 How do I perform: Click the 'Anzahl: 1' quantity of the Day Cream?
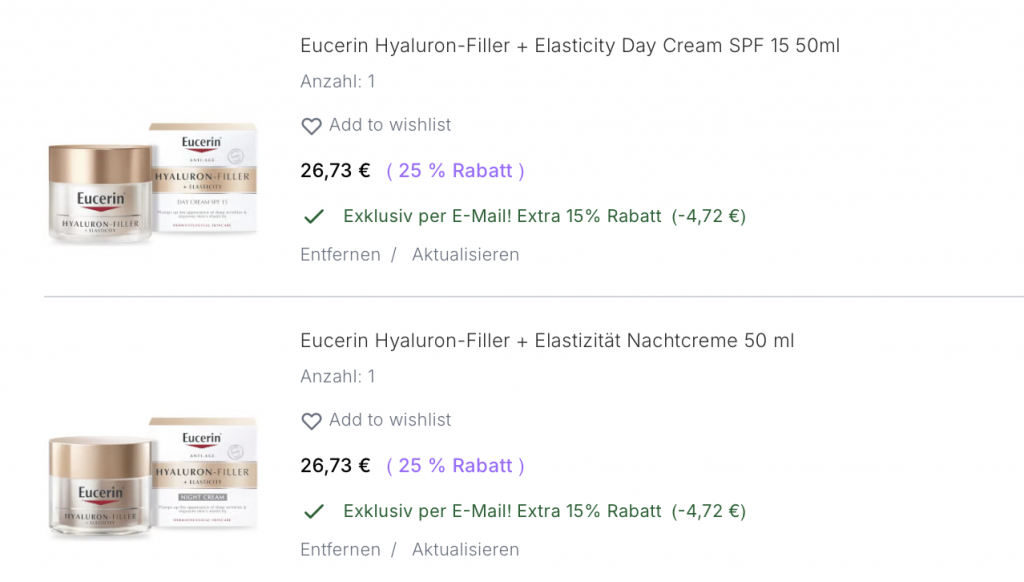tap(338, 82)
